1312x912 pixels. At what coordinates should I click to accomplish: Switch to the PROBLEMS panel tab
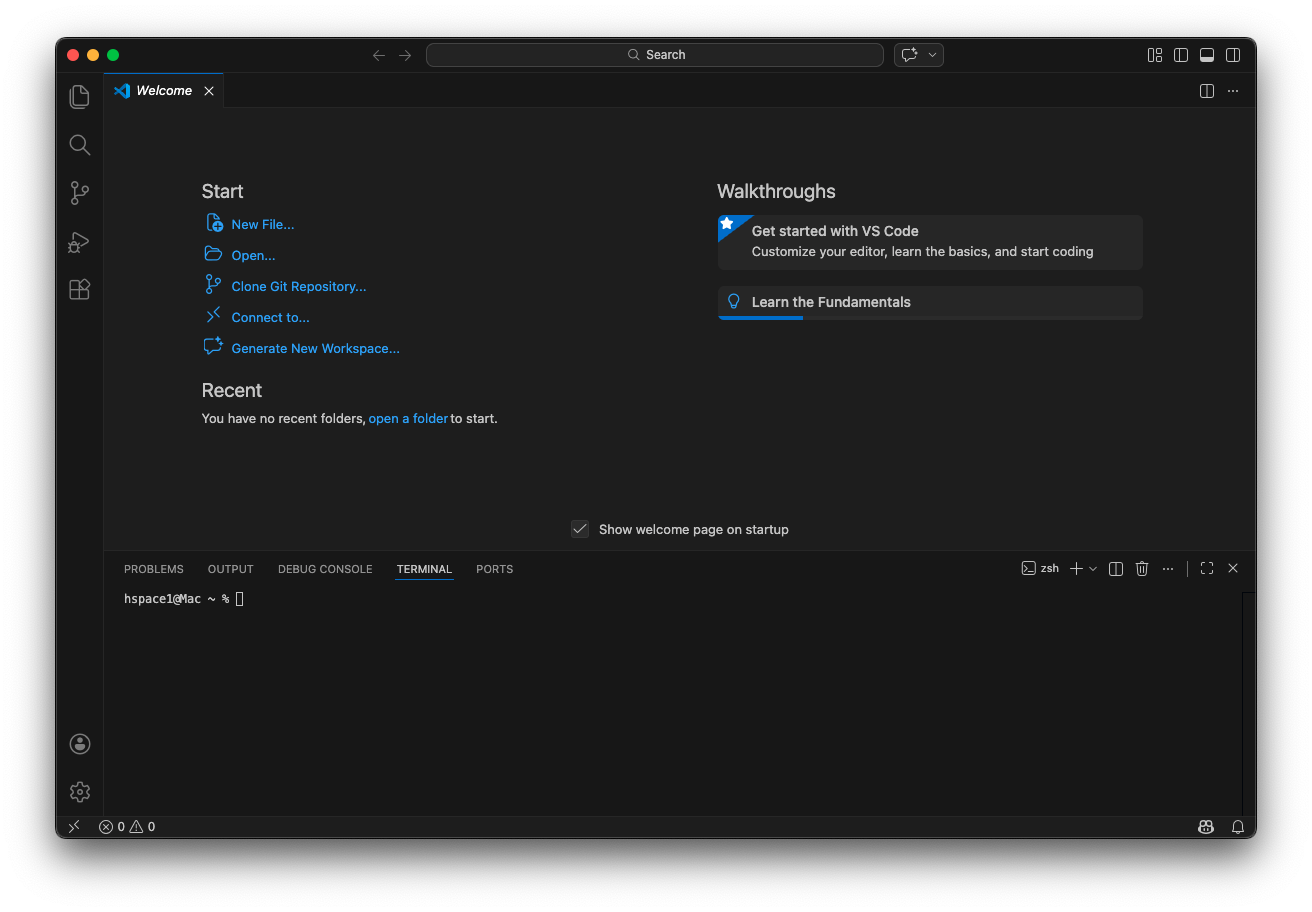point(154,569)
